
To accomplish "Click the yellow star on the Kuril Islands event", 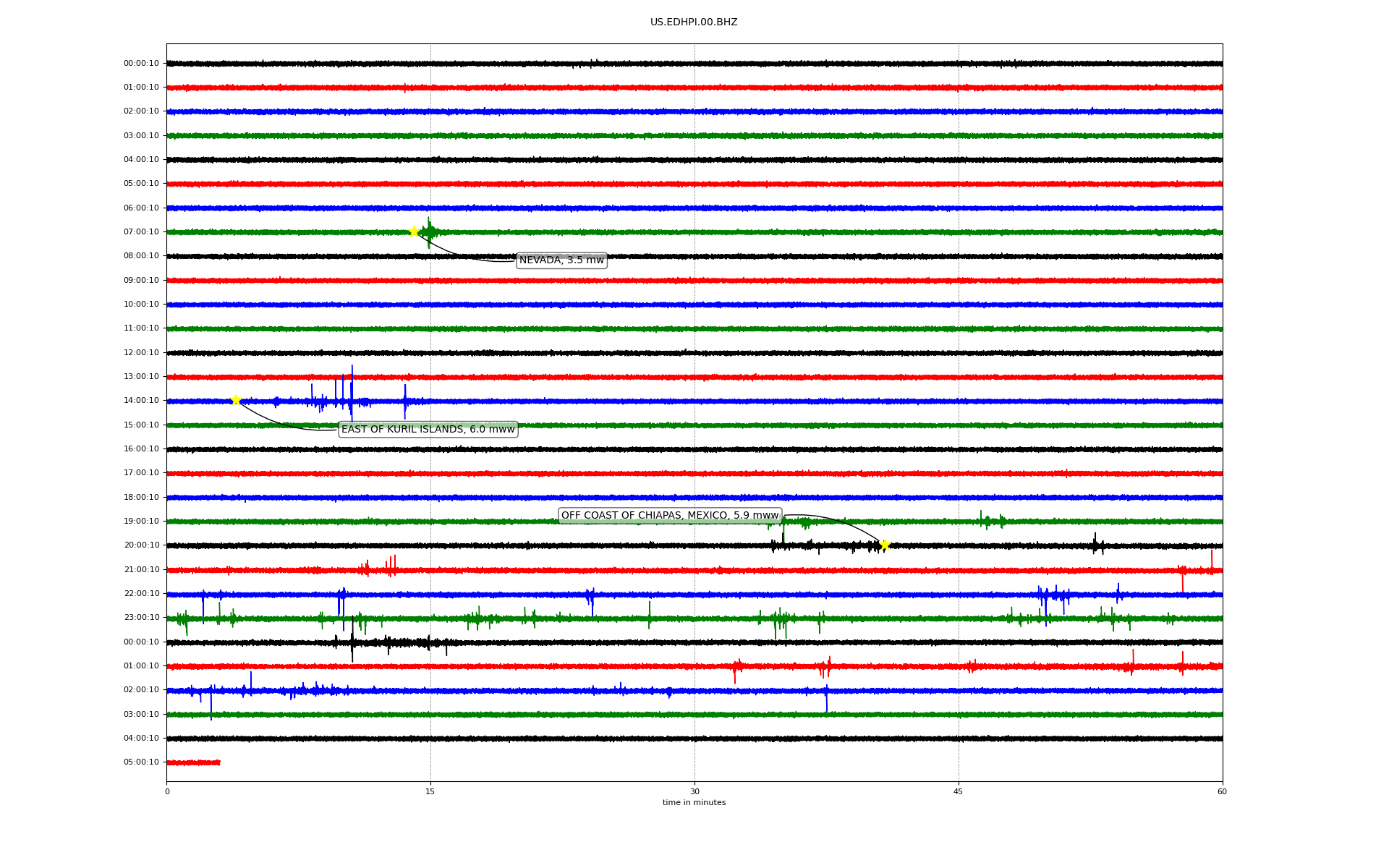I will click(236, 400).
